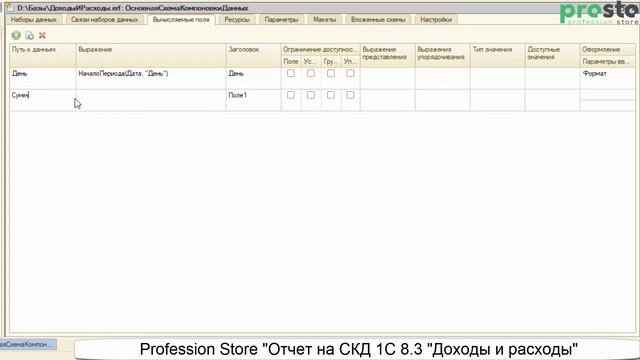The height and width of the screenshot is (360, 640).
Task: Click the День title cell
Action: pos(253,78)
